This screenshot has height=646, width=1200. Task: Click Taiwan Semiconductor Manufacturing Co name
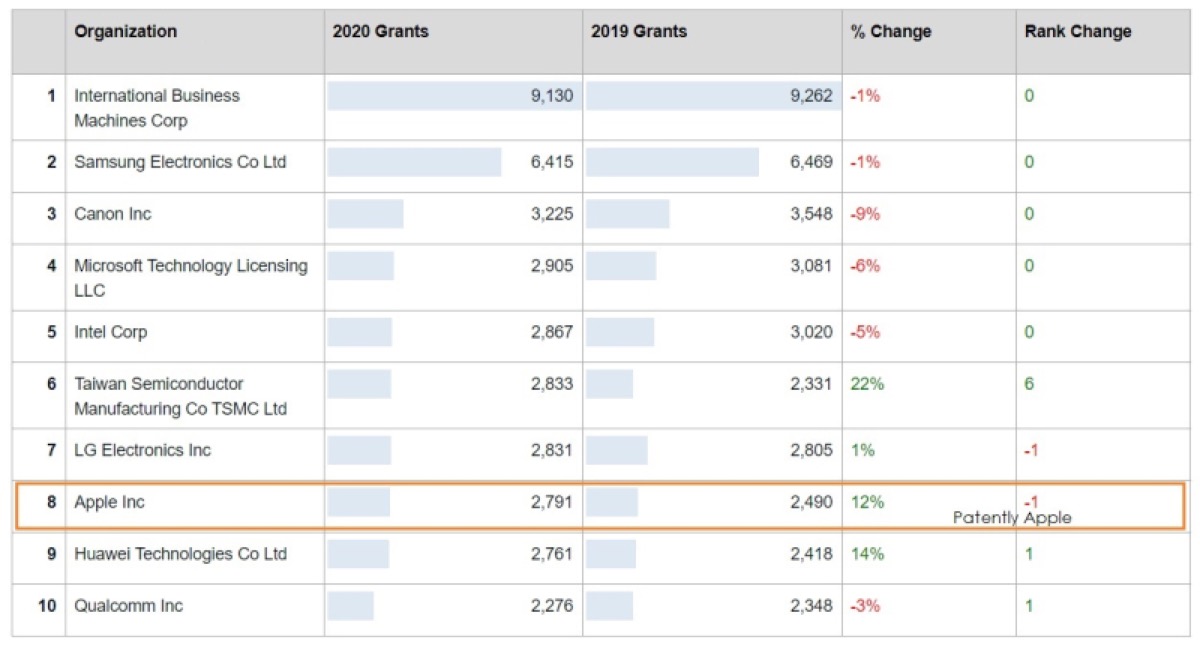pyautogui.click(x=180, y=396)
